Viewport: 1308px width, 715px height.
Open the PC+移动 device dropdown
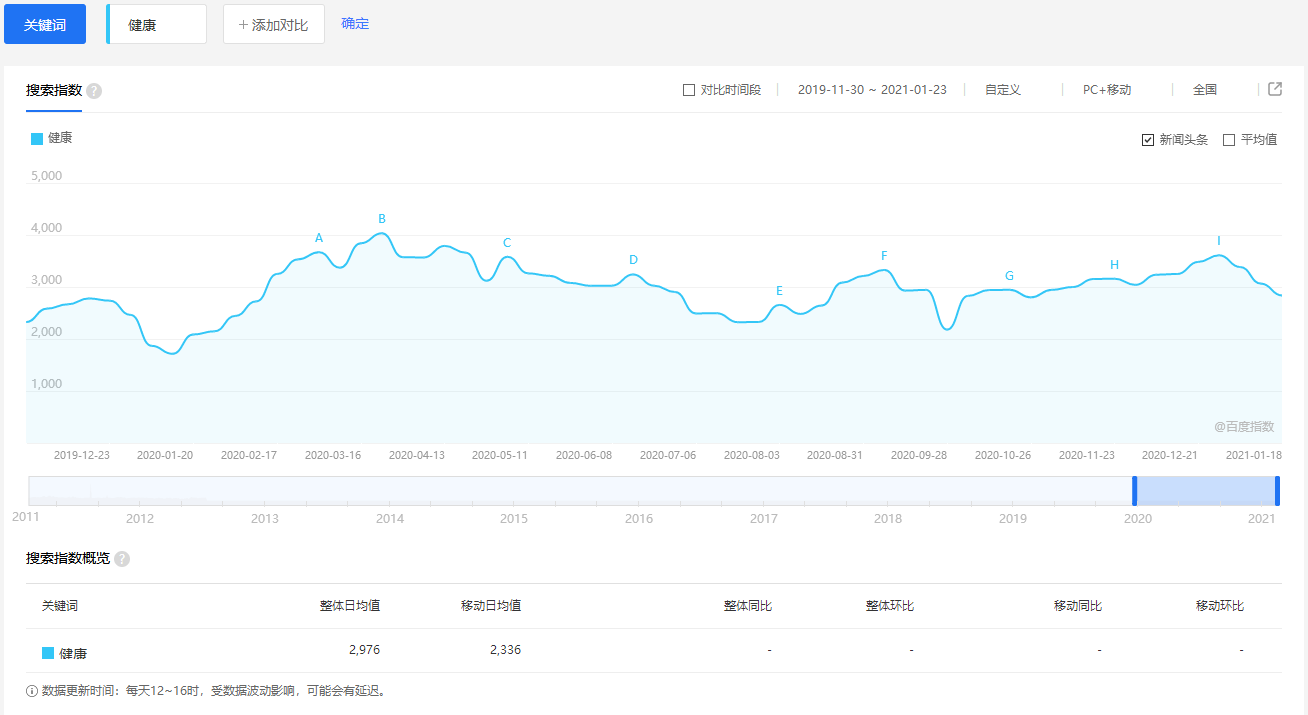[x=1107, y=90]
